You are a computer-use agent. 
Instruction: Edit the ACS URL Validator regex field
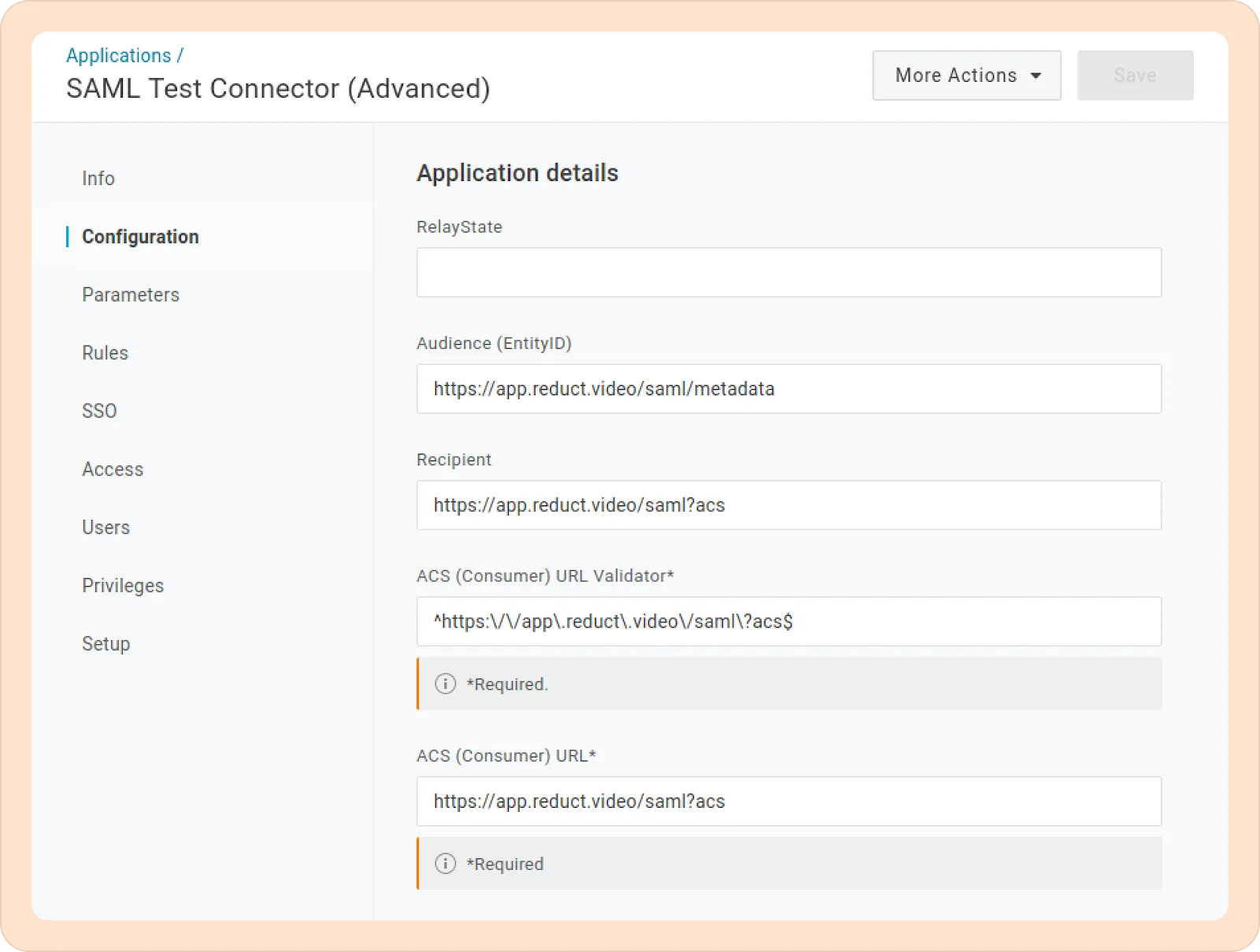click(x=788, y=622)
